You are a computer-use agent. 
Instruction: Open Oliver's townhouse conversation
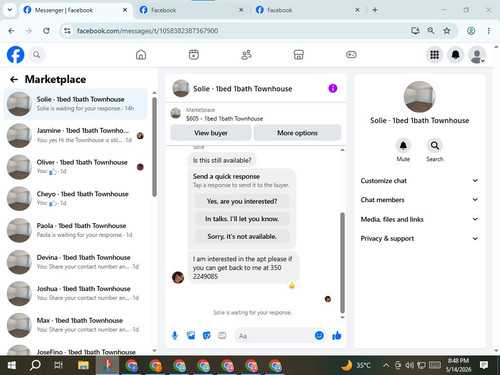(76, 167)
